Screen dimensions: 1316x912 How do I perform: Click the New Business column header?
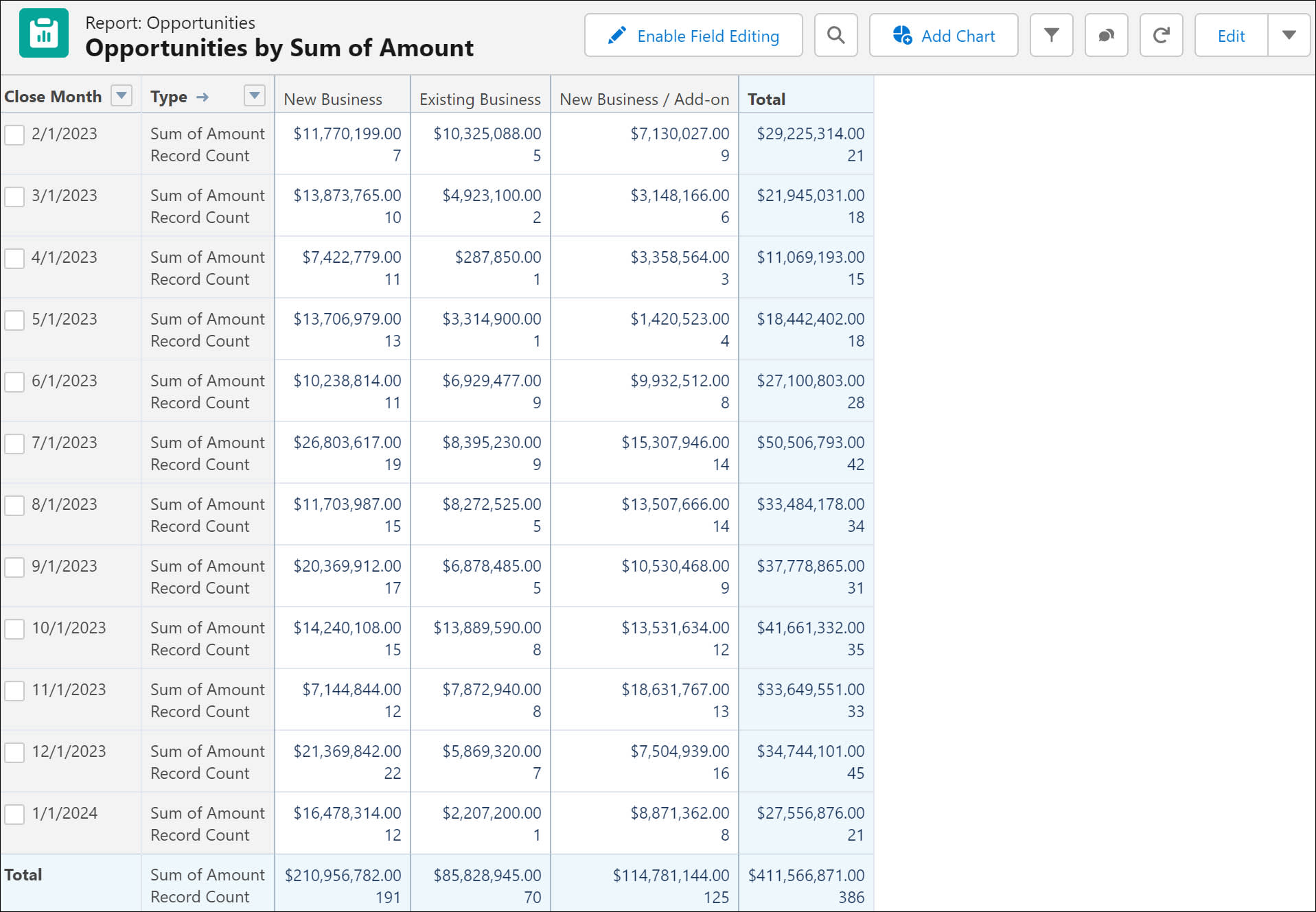pyautogui.click(x=333, y=99)
